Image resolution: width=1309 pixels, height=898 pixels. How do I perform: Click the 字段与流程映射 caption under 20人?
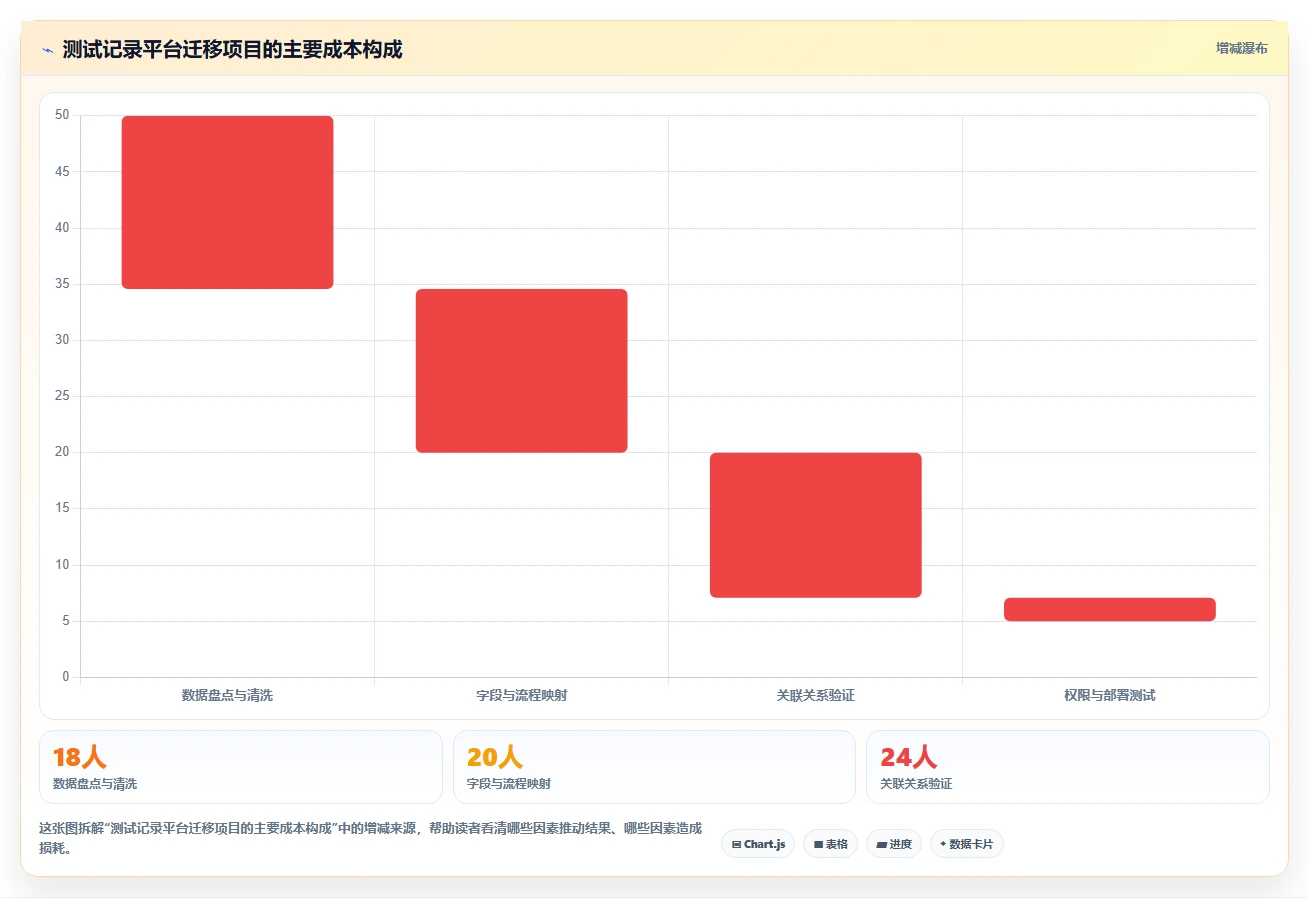[x=508, y=784]
